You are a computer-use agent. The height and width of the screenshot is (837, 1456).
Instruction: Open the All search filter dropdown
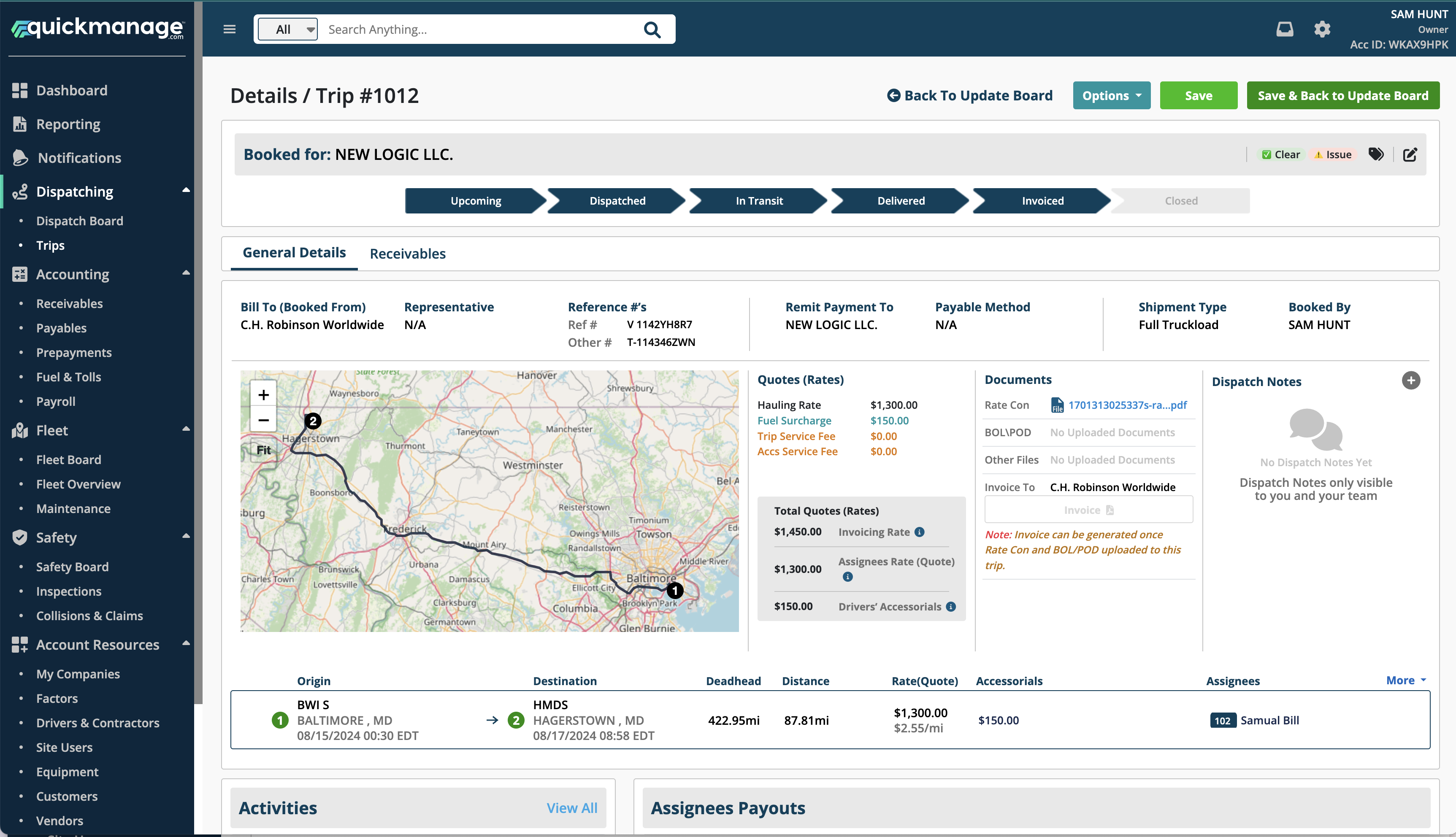[288, 29]
